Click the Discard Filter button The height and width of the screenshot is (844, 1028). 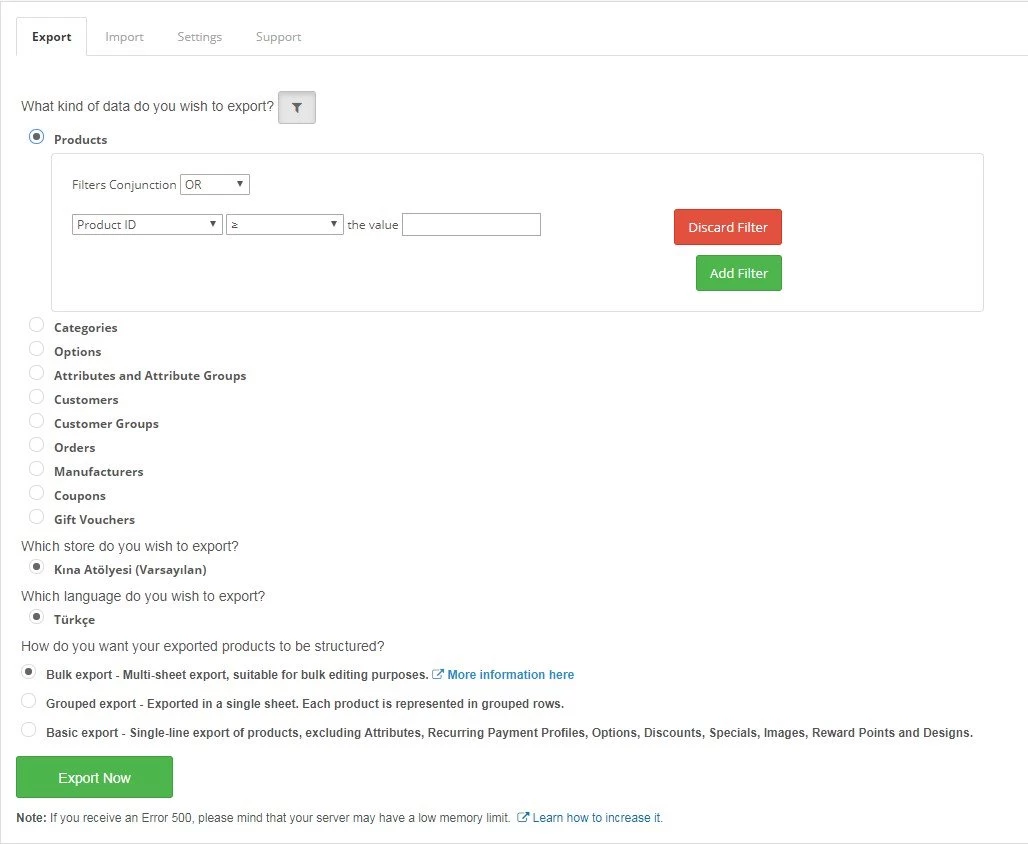click(727, 227)
